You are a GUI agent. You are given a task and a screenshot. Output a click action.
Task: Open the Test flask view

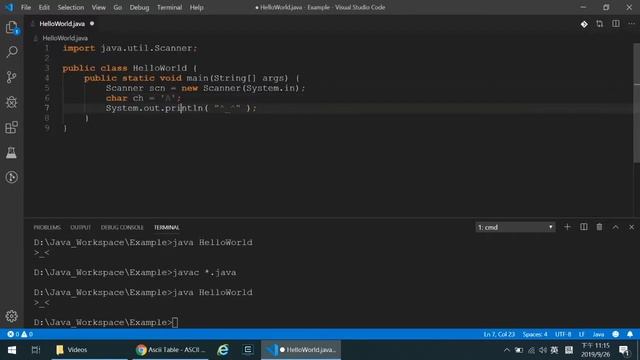tap(12, 152)
